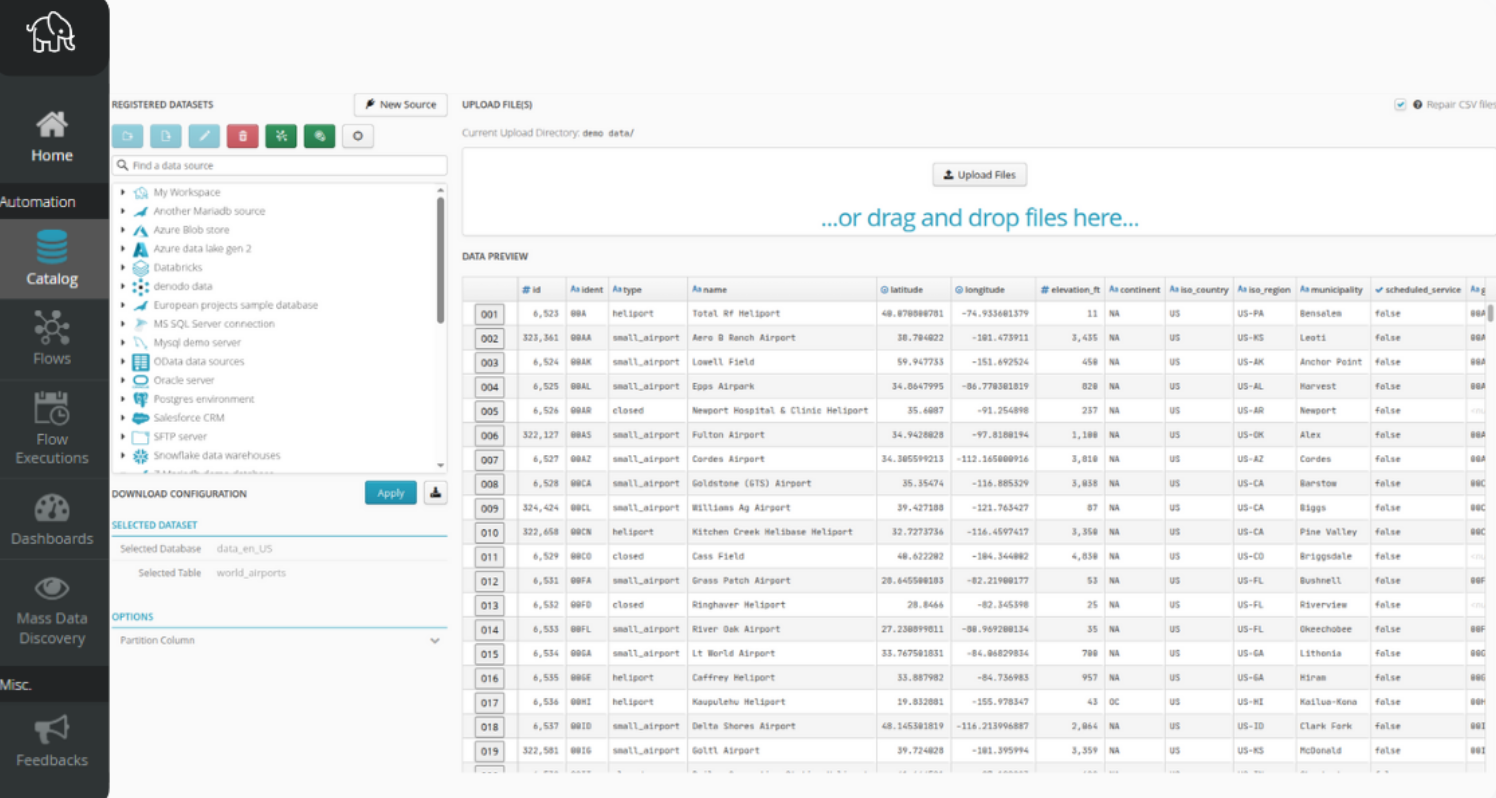Expand the Databricks tree node

click(123, 268)
